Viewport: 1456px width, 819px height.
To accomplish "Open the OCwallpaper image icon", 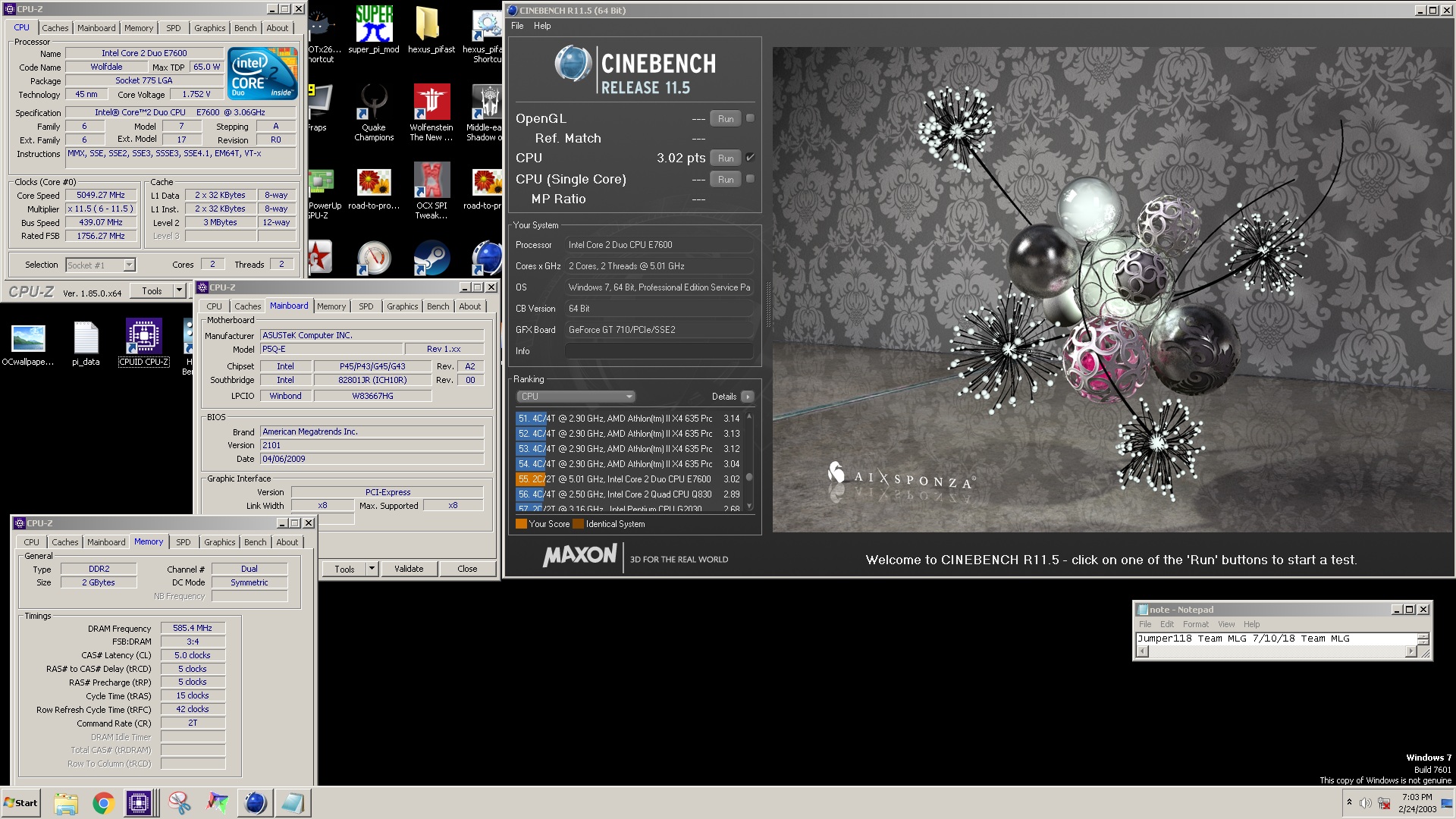I will pyautogui.click(x=28, y=343).
